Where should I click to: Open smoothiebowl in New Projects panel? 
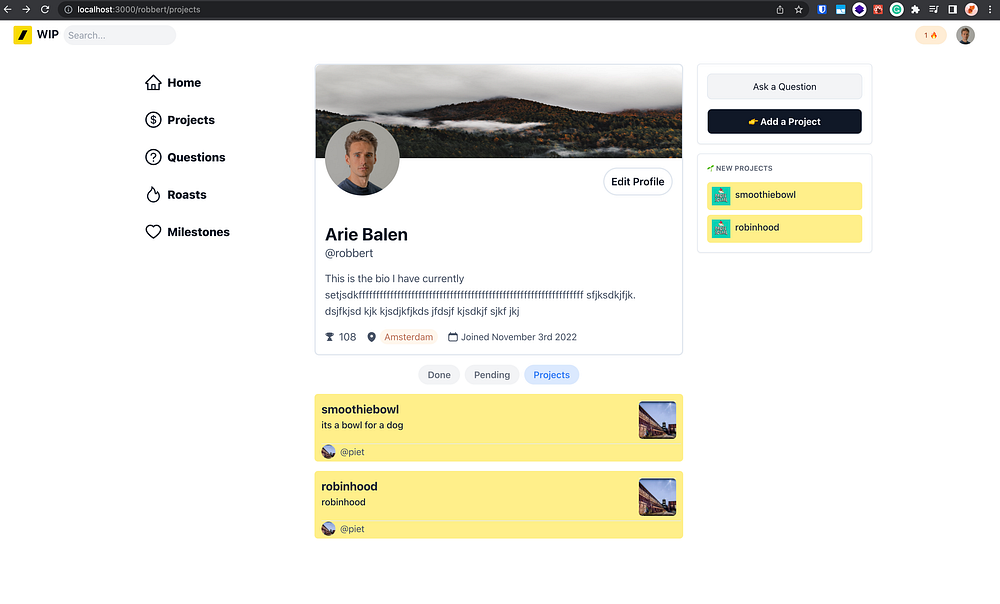click(784, 196)
